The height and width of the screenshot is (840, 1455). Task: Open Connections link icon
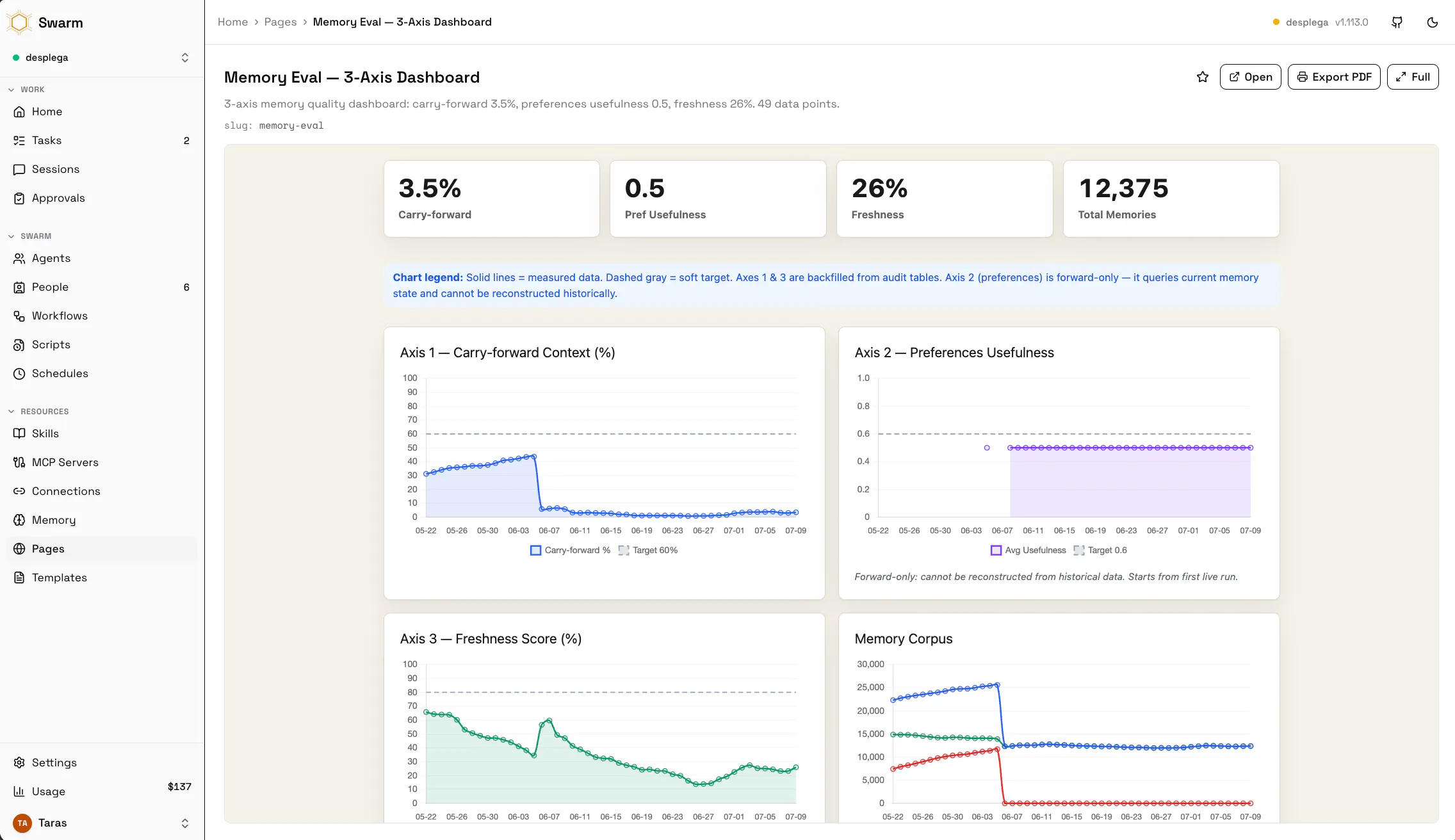coord(19,491)
